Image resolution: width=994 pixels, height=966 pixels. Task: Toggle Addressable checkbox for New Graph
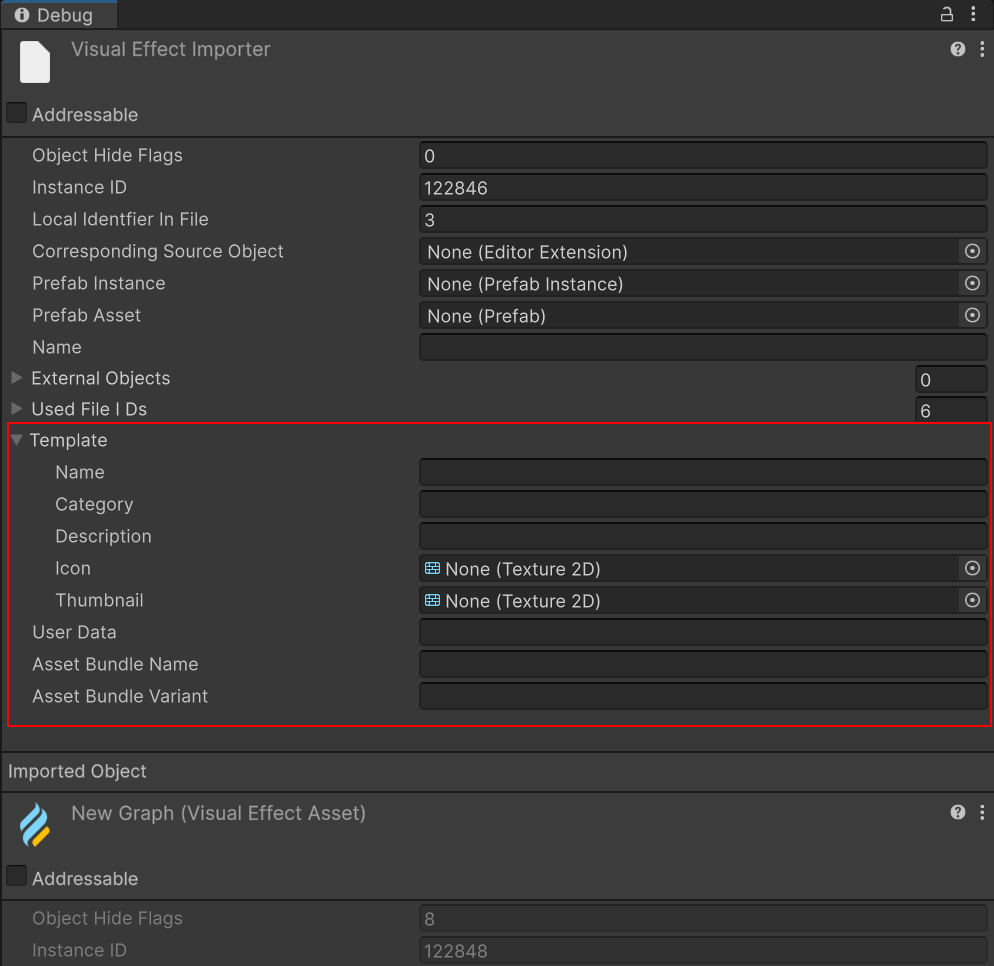point(17,877)
